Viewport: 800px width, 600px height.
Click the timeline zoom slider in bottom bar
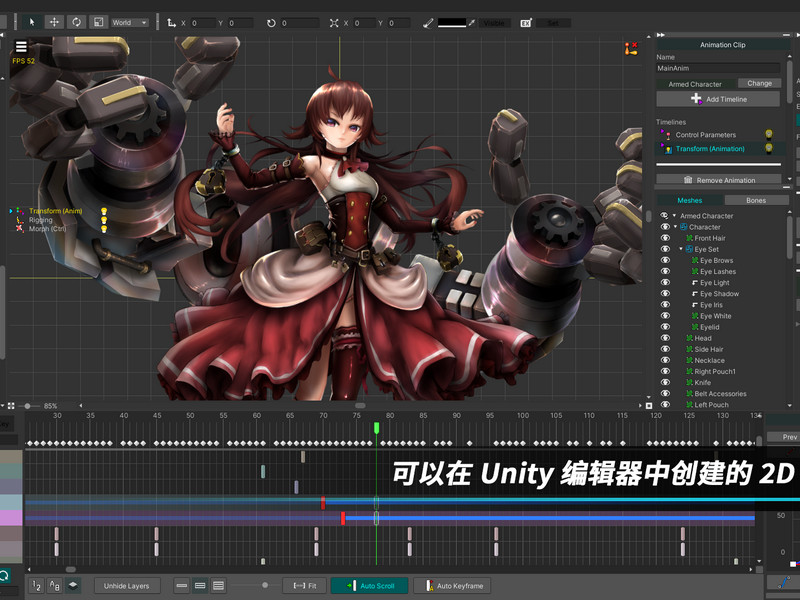265,585
